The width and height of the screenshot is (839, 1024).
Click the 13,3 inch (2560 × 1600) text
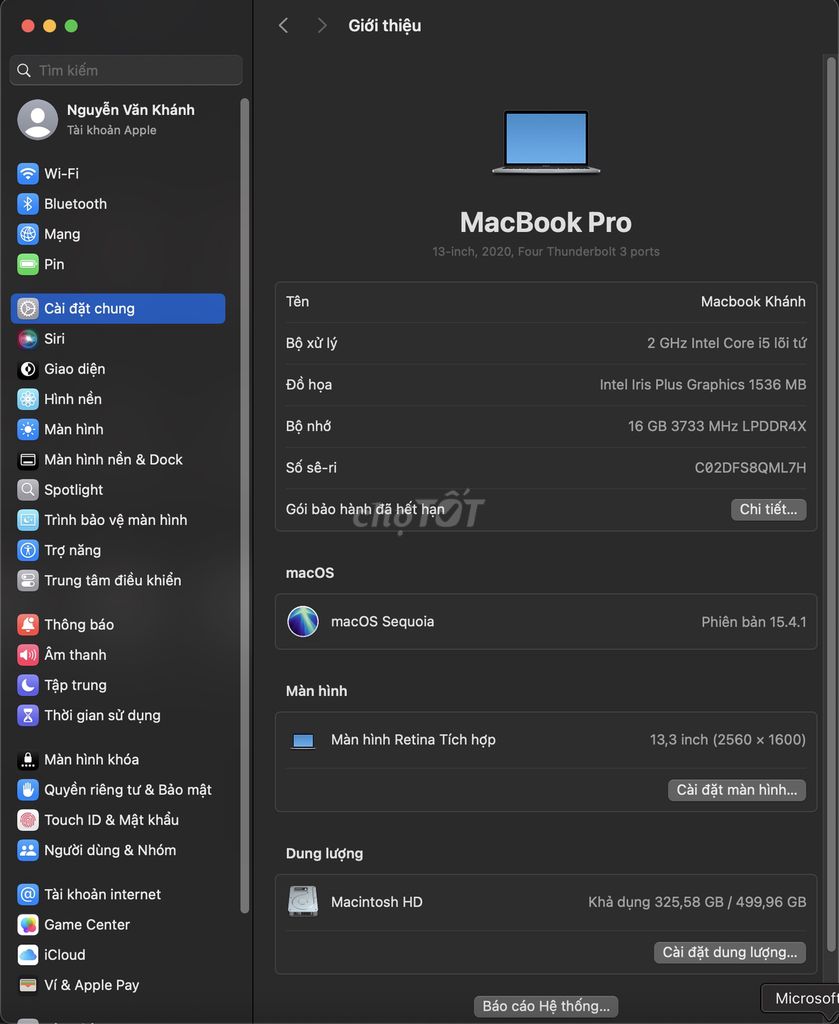(x=727, y=740)
